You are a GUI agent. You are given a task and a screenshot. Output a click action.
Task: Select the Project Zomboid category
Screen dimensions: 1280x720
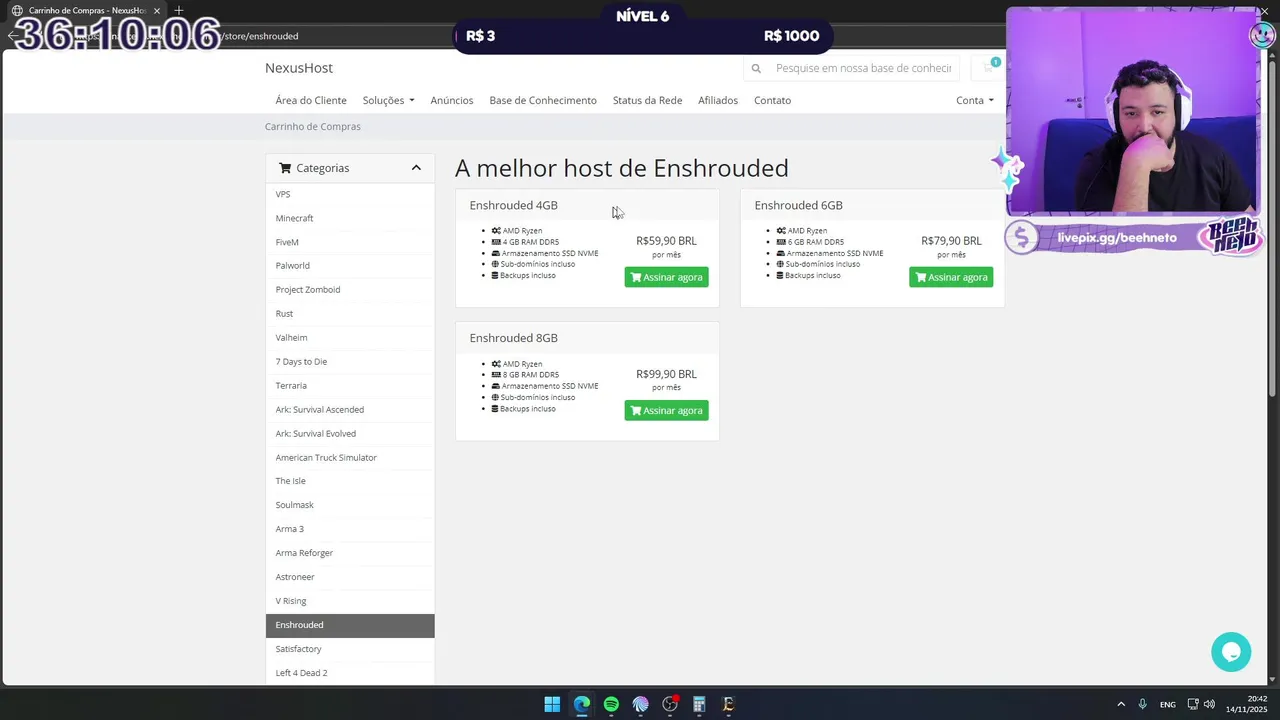tap(350, 290)
